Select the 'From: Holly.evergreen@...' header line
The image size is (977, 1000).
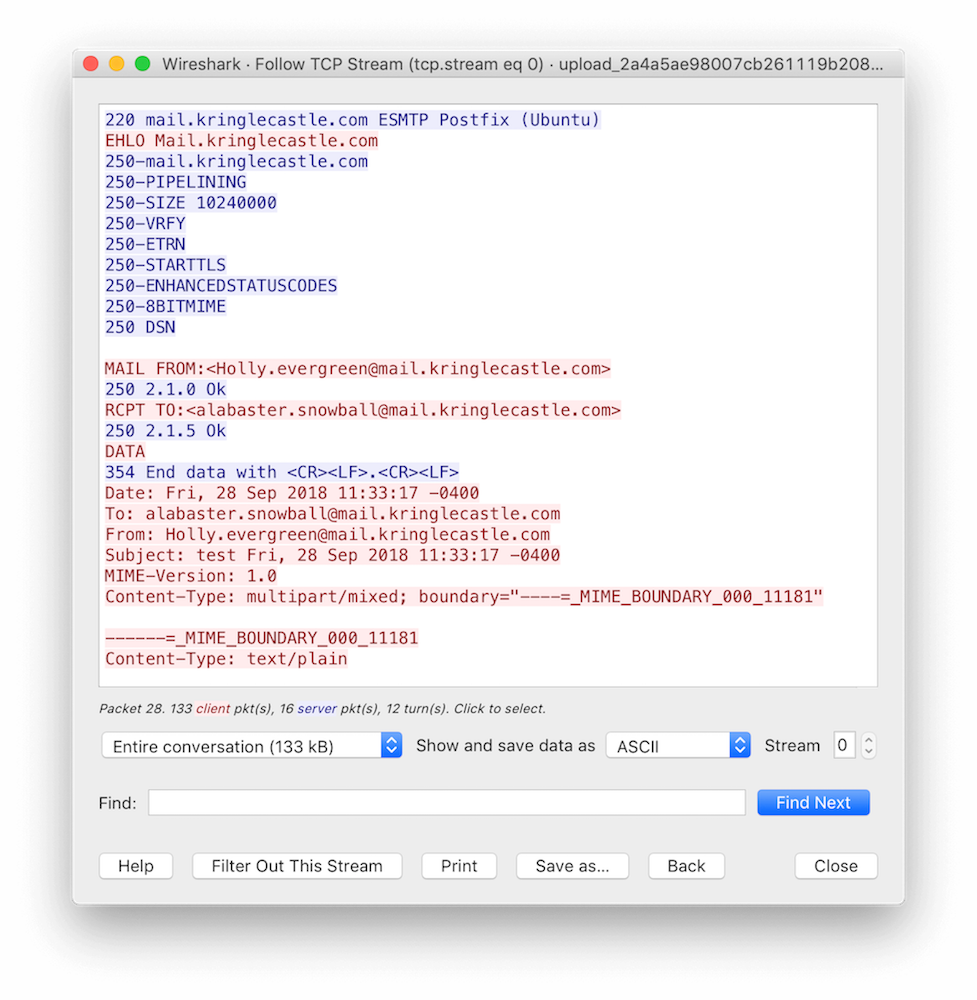click(327, 534)
